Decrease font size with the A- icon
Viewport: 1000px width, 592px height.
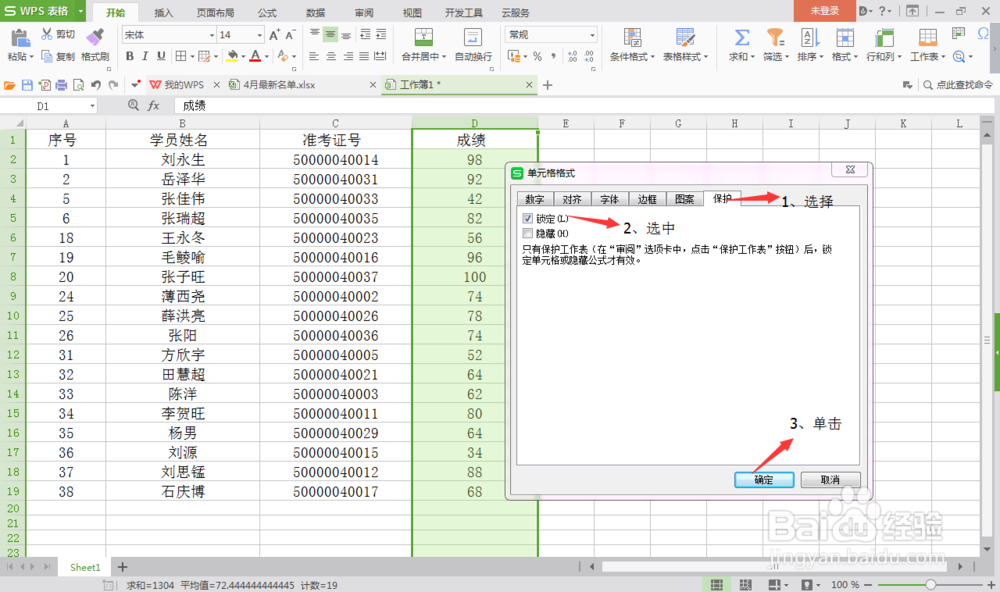(290, 35)
